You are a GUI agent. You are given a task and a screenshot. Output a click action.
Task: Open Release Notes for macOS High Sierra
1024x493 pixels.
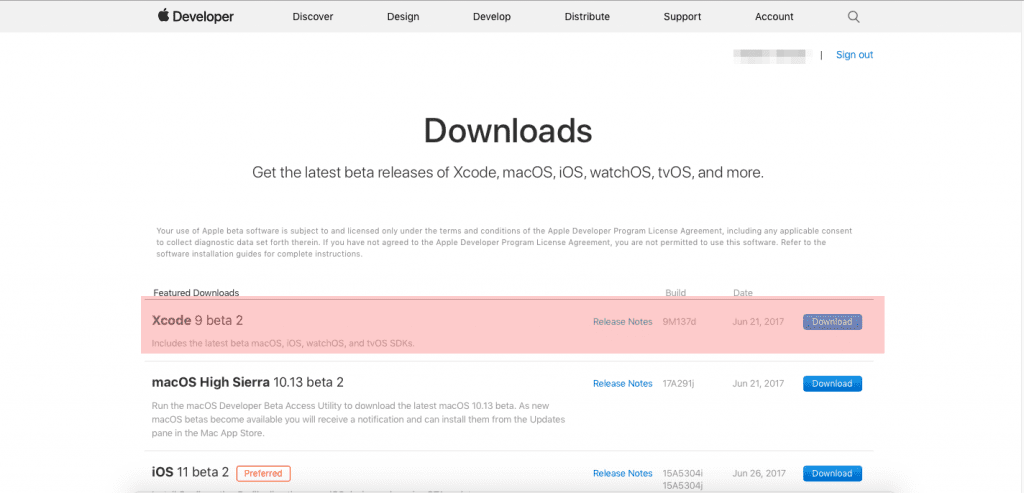coord(622,384)
